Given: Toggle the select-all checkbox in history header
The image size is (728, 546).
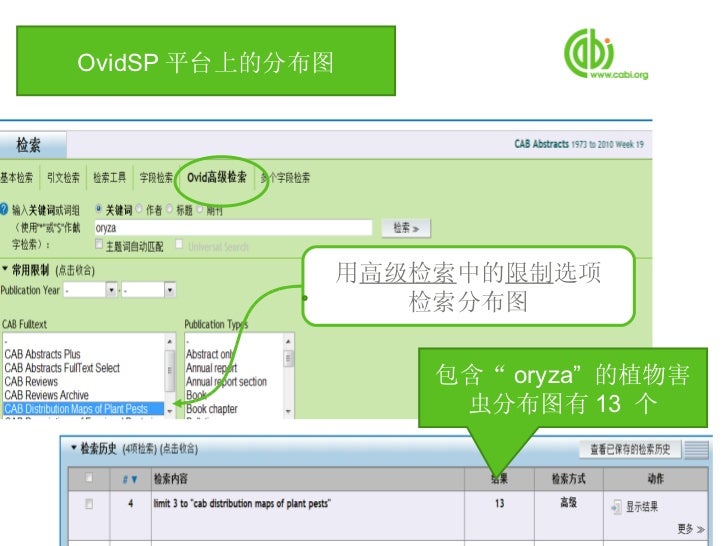Looking at the screenshot, I should tap(89, 478).
